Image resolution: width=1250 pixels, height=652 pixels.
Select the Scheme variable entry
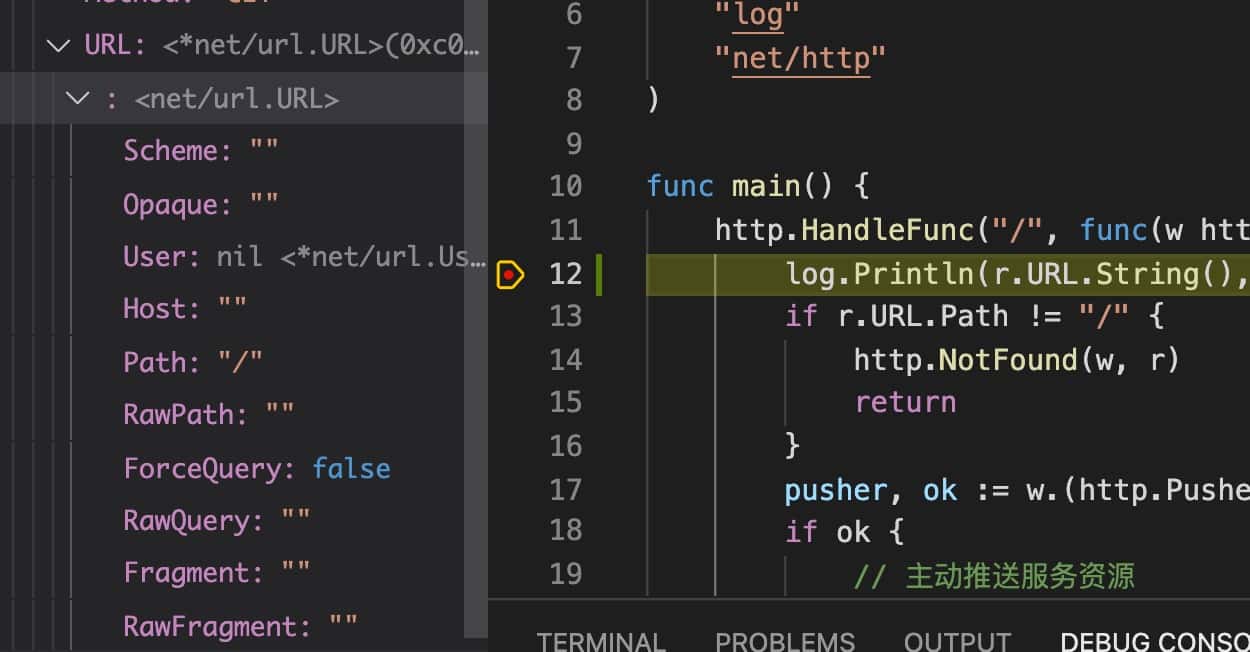point(244,151)
